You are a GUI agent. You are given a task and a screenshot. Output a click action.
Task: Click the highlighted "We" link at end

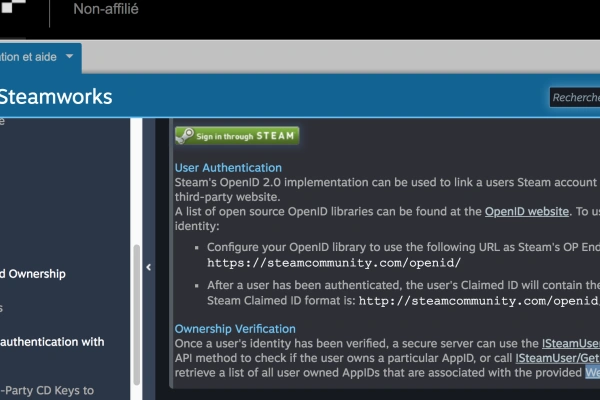point(592,373)
